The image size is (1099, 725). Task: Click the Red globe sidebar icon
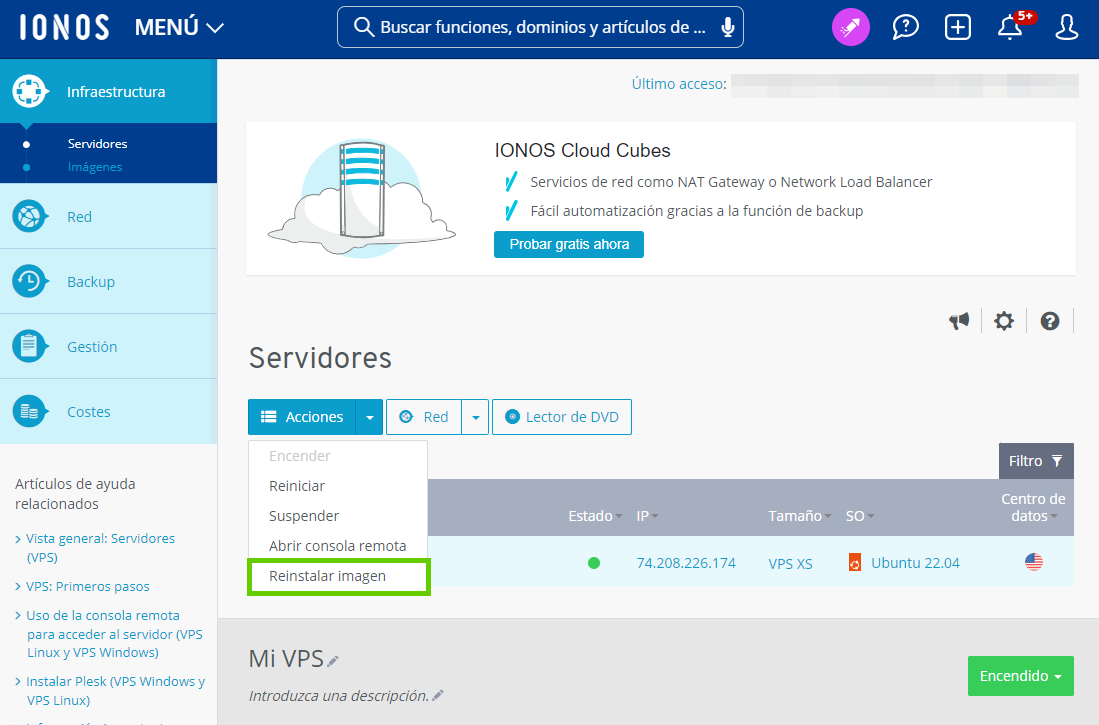click(29, 217)
